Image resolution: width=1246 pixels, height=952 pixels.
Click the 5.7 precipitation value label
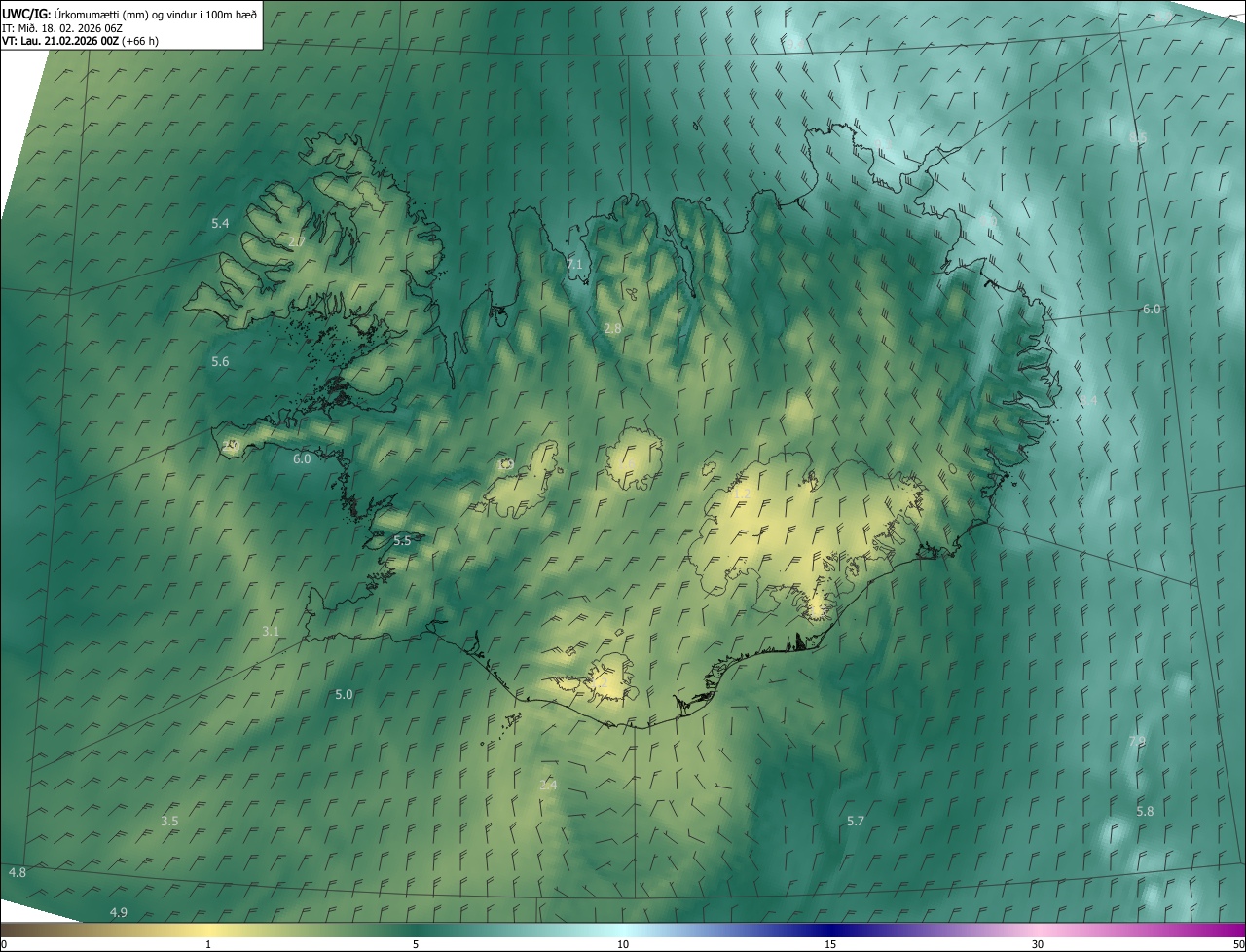tap(855, 822)
